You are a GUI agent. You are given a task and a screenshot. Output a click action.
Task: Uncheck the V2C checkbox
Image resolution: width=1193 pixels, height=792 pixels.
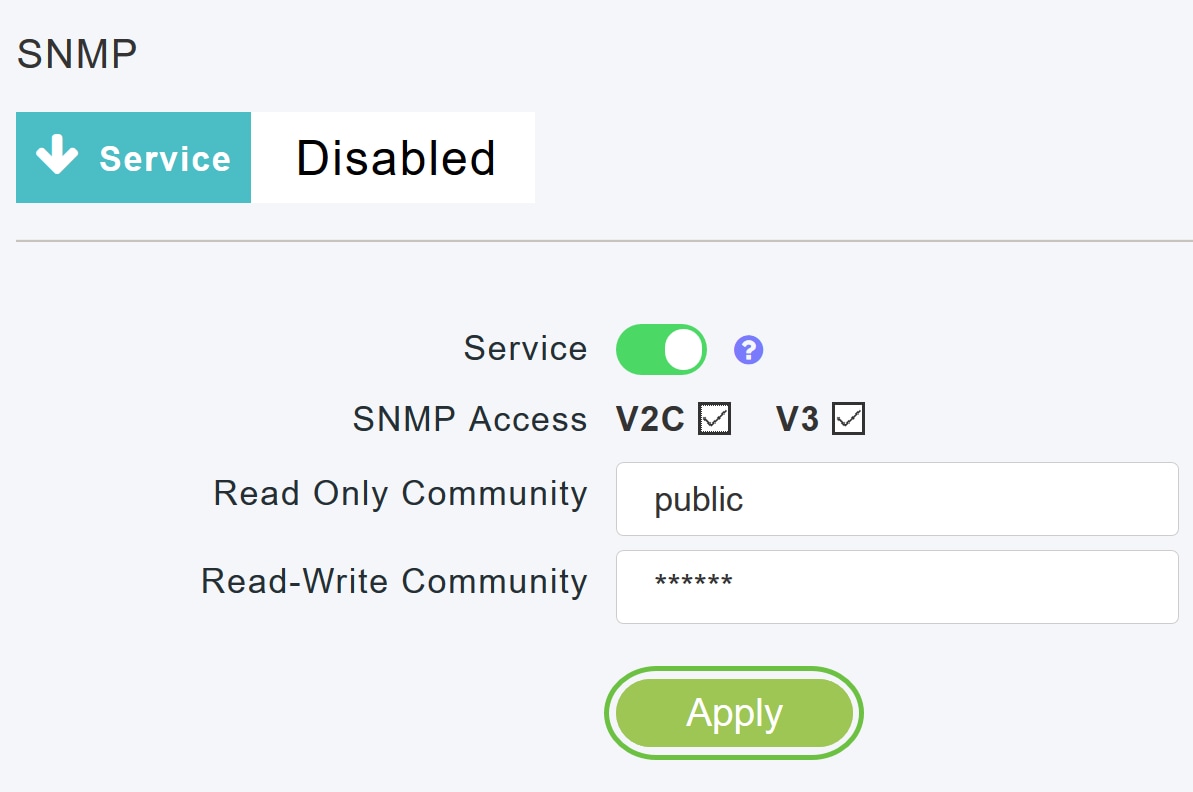click(x=715, y=420)
